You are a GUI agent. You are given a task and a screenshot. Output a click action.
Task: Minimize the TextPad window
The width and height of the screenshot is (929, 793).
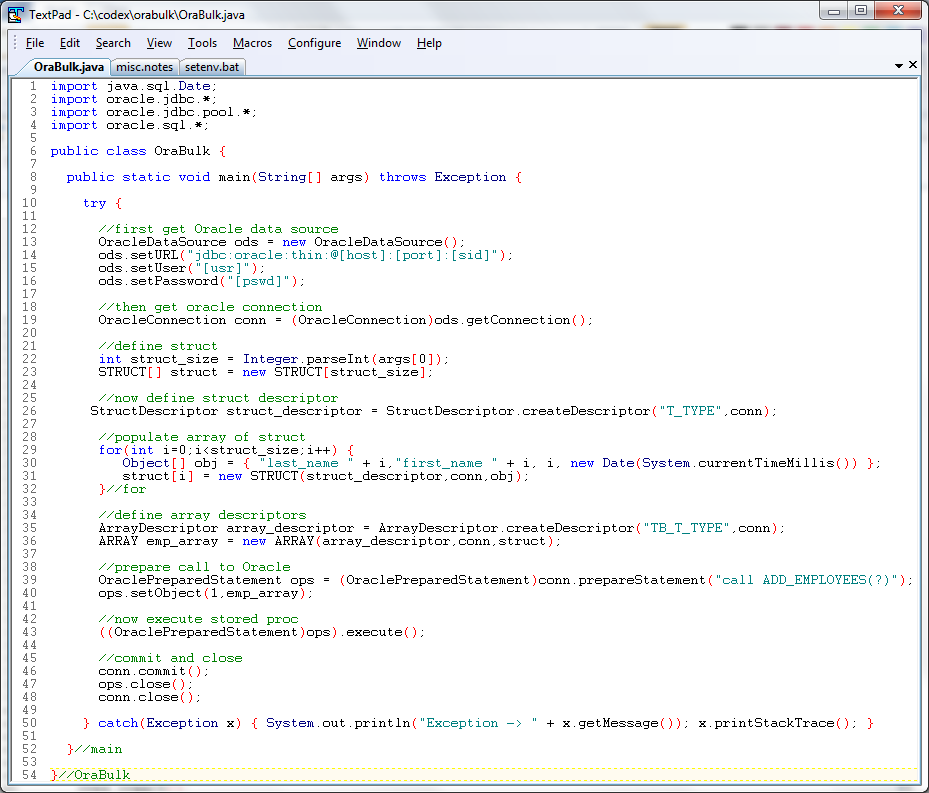834,11
